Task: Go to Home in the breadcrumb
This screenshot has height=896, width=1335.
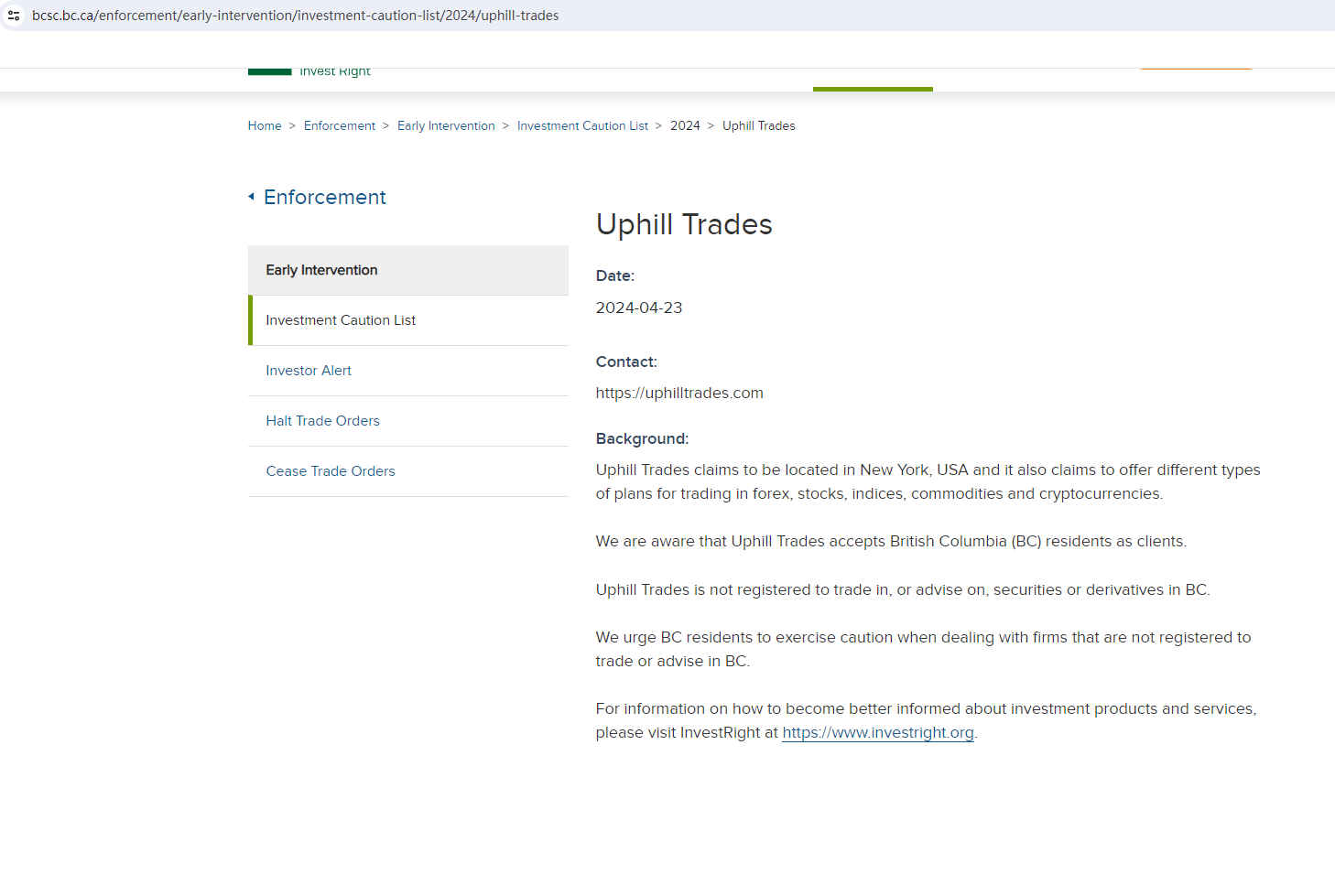Action: point(265,126)
